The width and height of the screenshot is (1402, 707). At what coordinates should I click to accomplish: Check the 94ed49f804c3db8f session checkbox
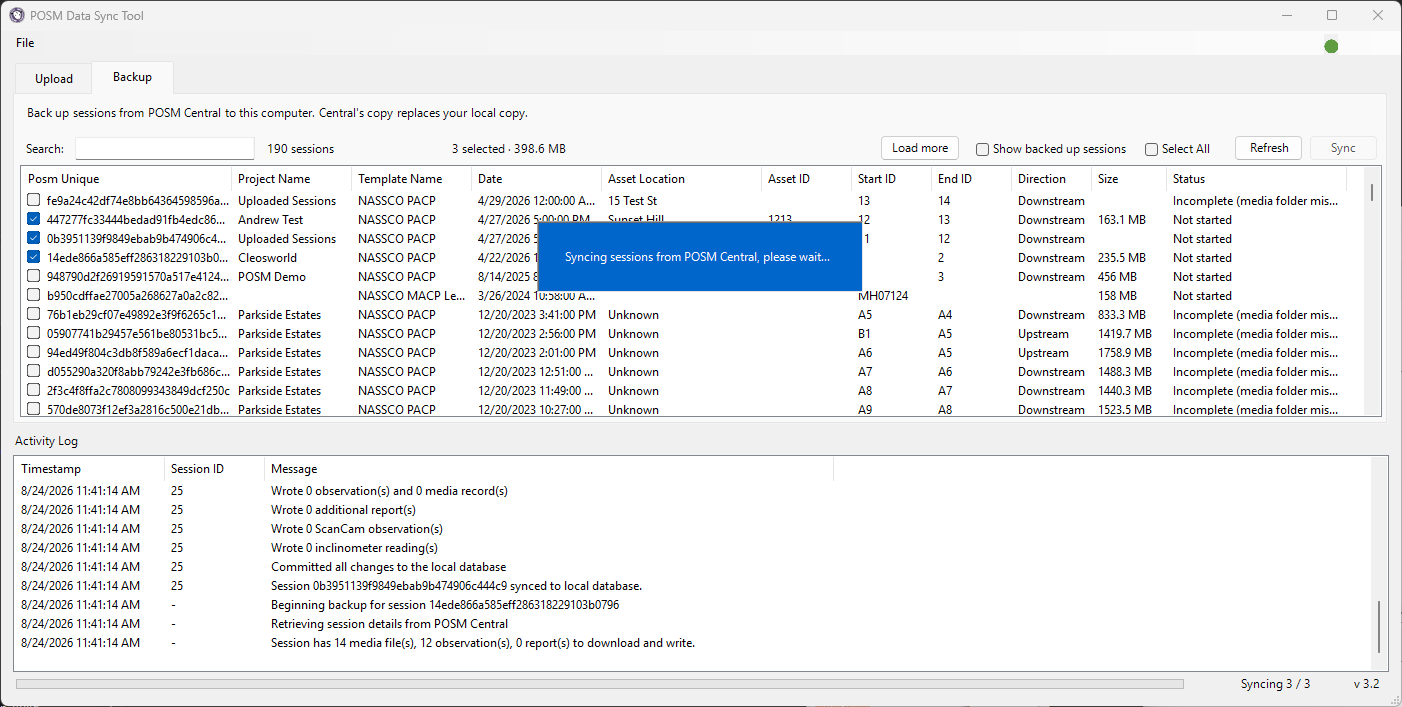point(34,352)
